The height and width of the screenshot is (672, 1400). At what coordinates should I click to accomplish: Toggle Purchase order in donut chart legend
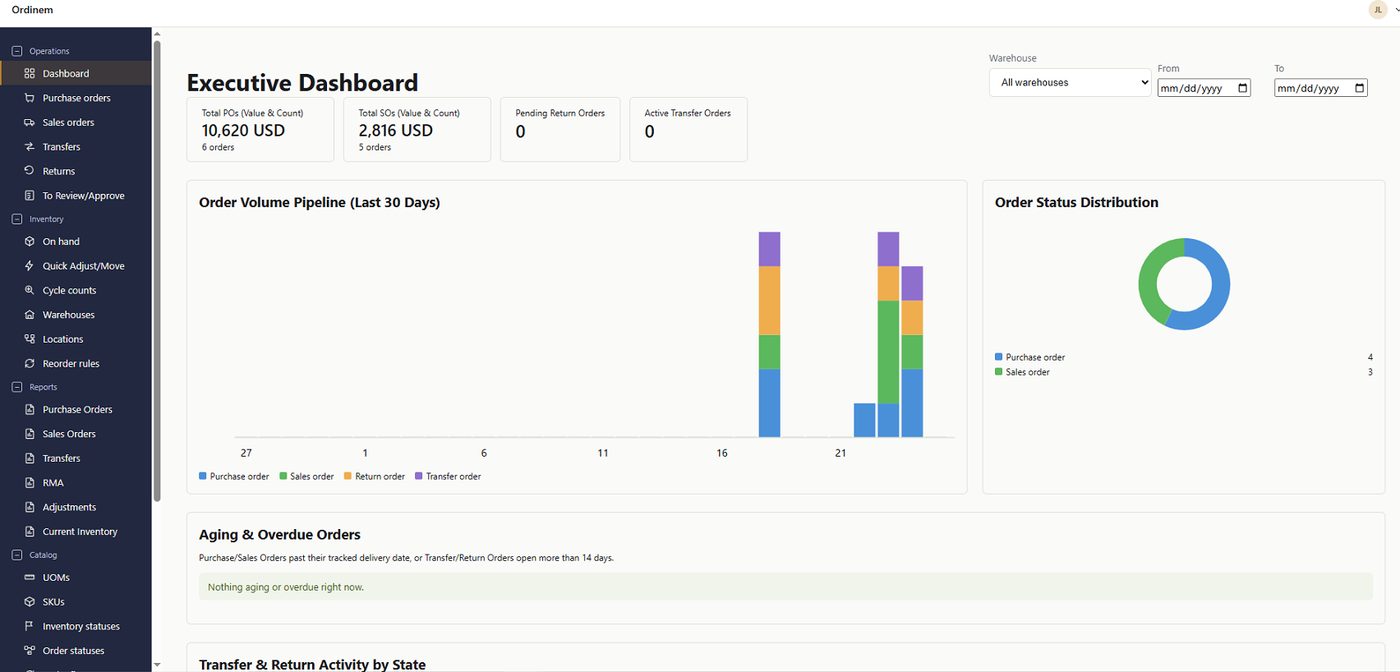(x=1030, y=357)
